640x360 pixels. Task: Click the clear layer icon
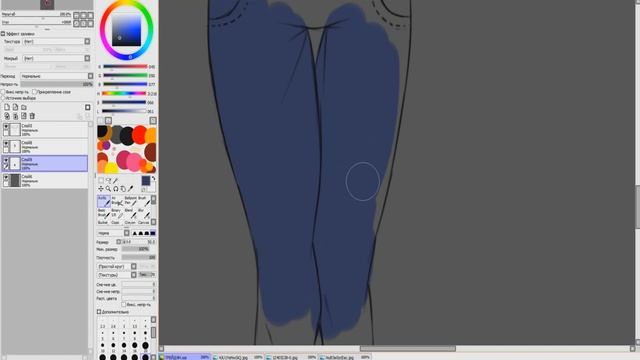tap(24, 116)
